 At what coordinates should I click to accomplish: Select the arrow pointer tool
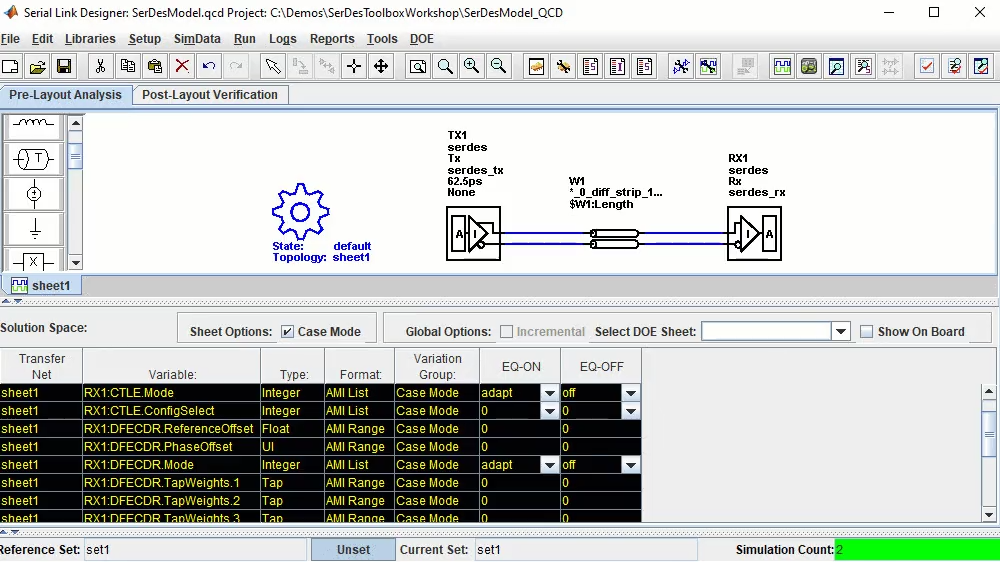(273, 66)
